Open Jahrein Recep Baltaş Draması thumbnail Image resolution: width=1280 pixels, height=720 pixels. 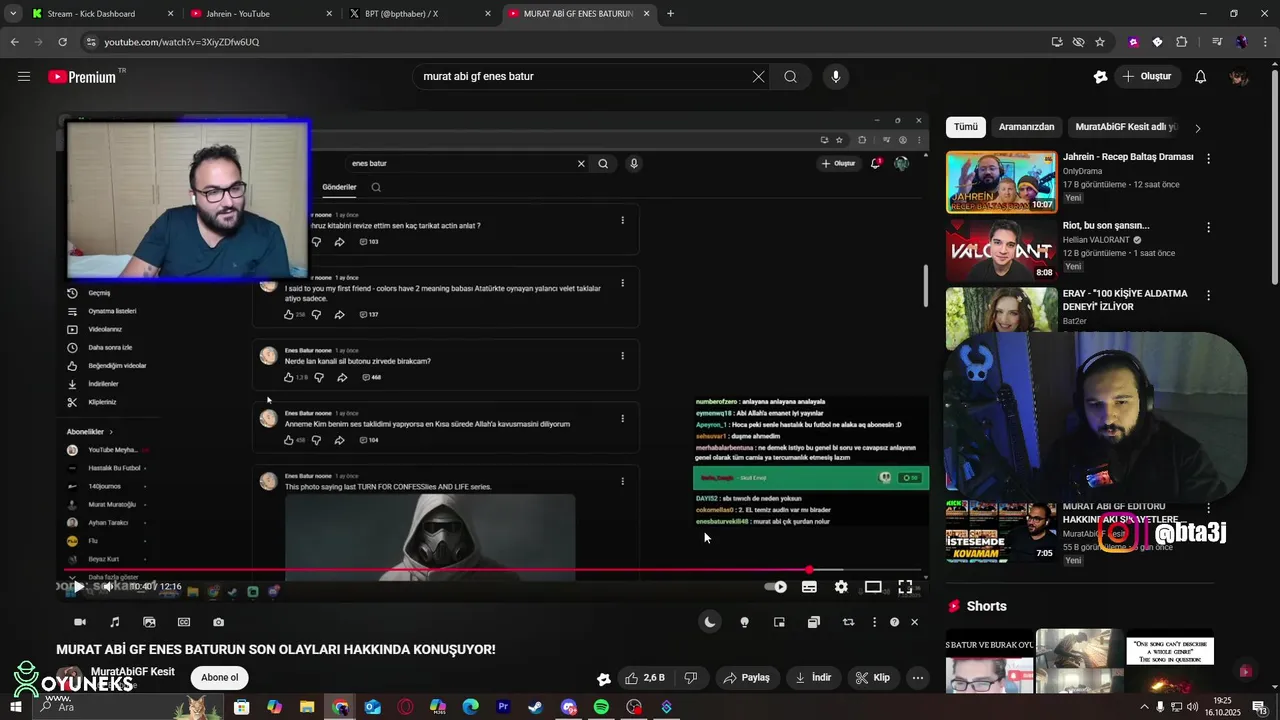(1001, 182)
